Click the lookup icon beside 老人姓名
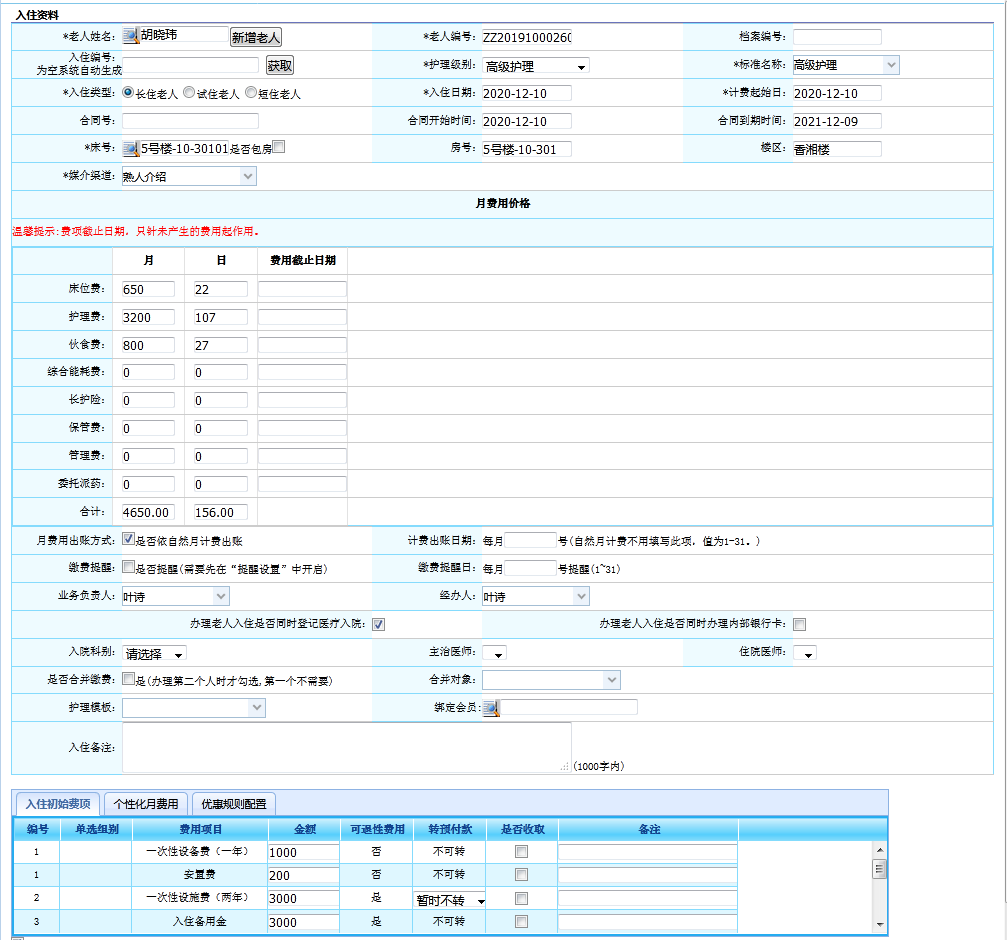 (130, 36)
